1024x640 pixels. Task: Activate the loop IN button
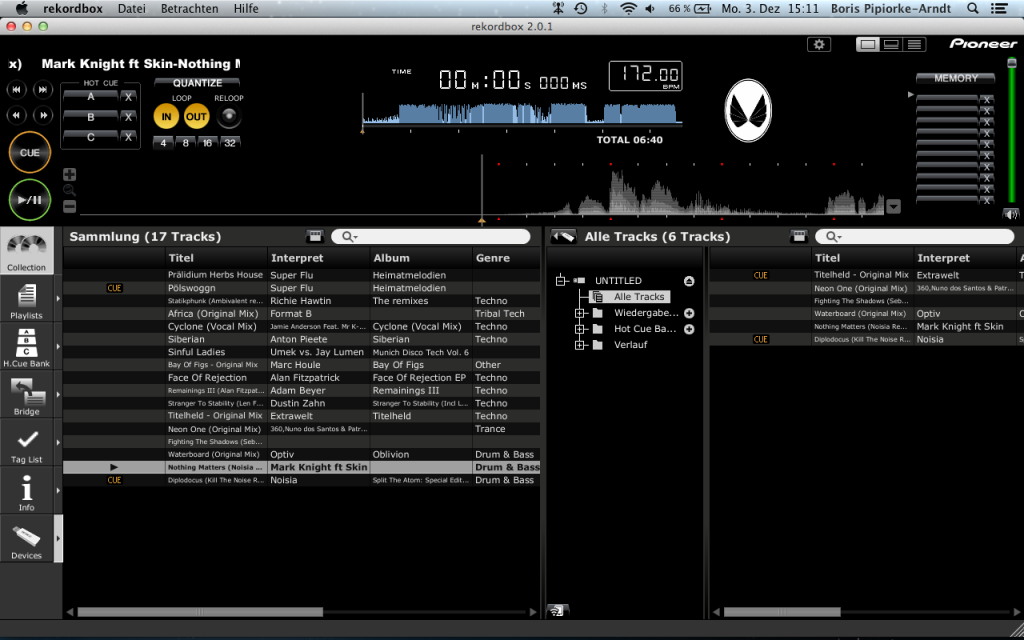point(168,116)
